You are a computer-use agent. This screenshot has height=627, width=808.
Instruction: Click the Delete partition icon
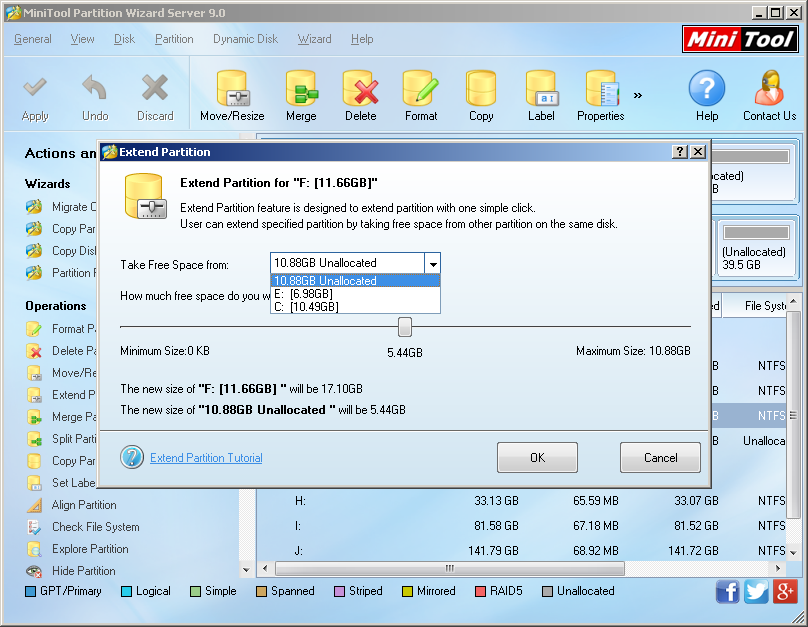(x=361, y=89)
